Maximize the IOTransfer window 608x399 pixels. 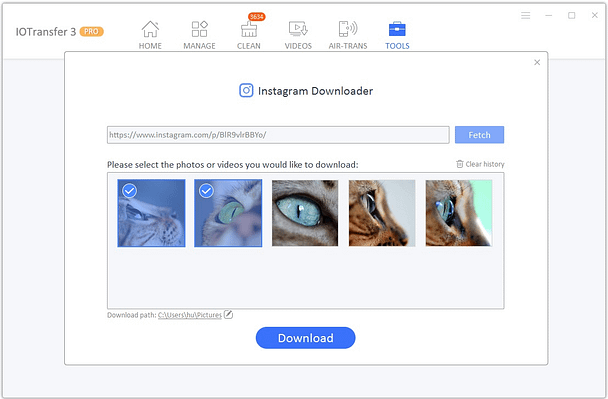tap(572, 16)
